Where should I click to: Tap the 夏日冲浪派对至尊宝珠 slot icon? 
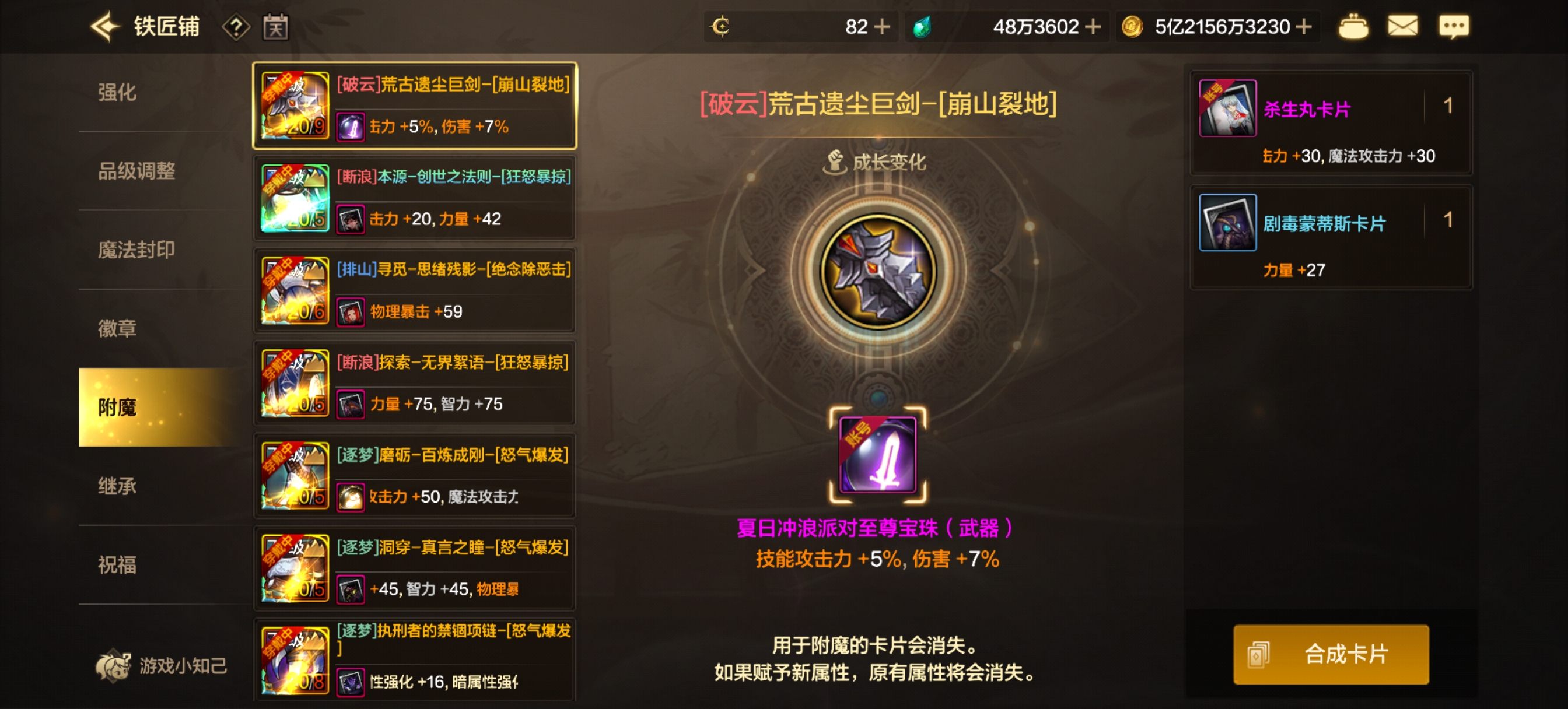point(878,455)
